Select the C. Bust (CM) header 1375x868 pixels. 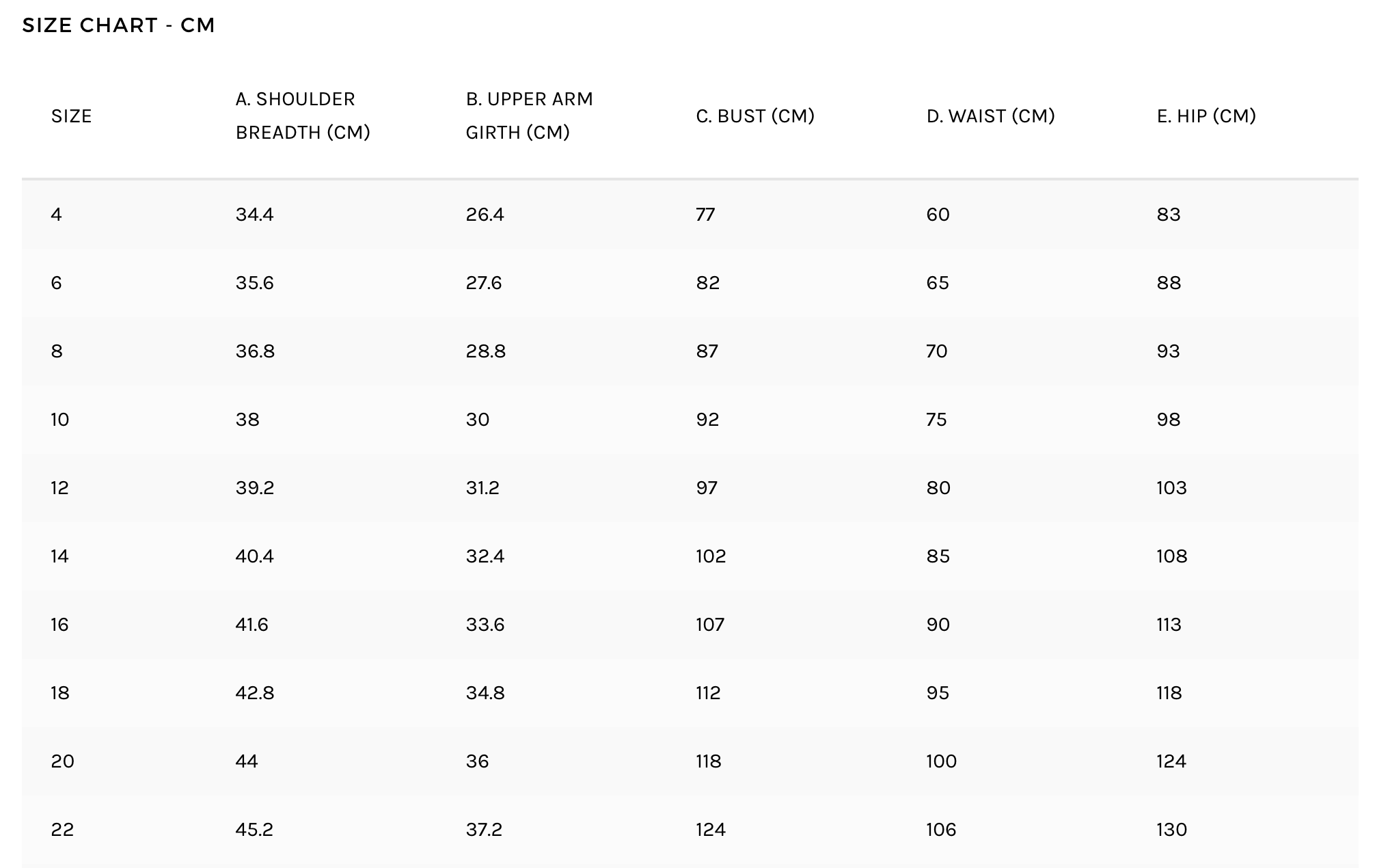[755, 116]
